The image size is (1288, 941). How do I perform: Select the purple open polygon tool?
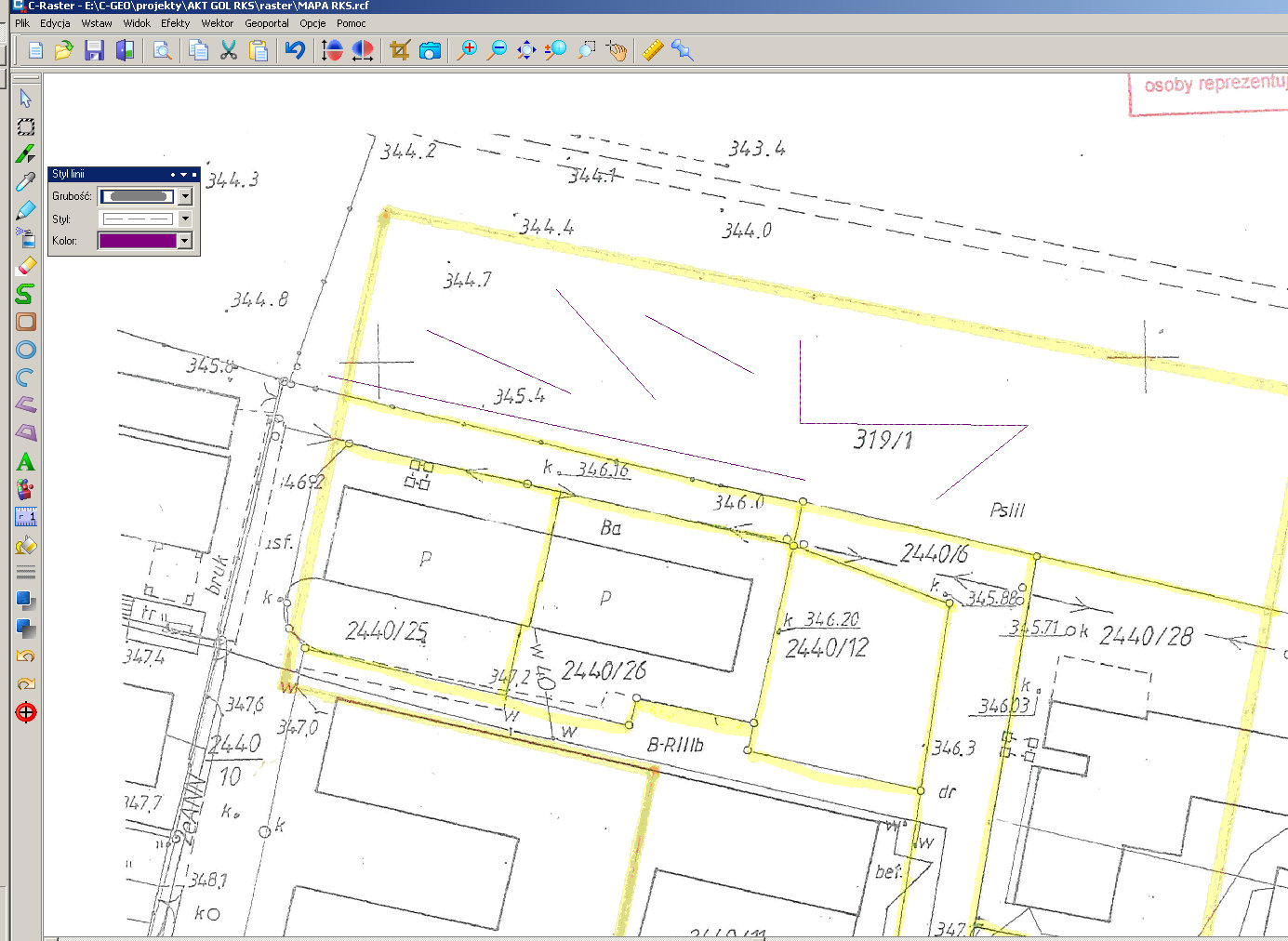26,404
